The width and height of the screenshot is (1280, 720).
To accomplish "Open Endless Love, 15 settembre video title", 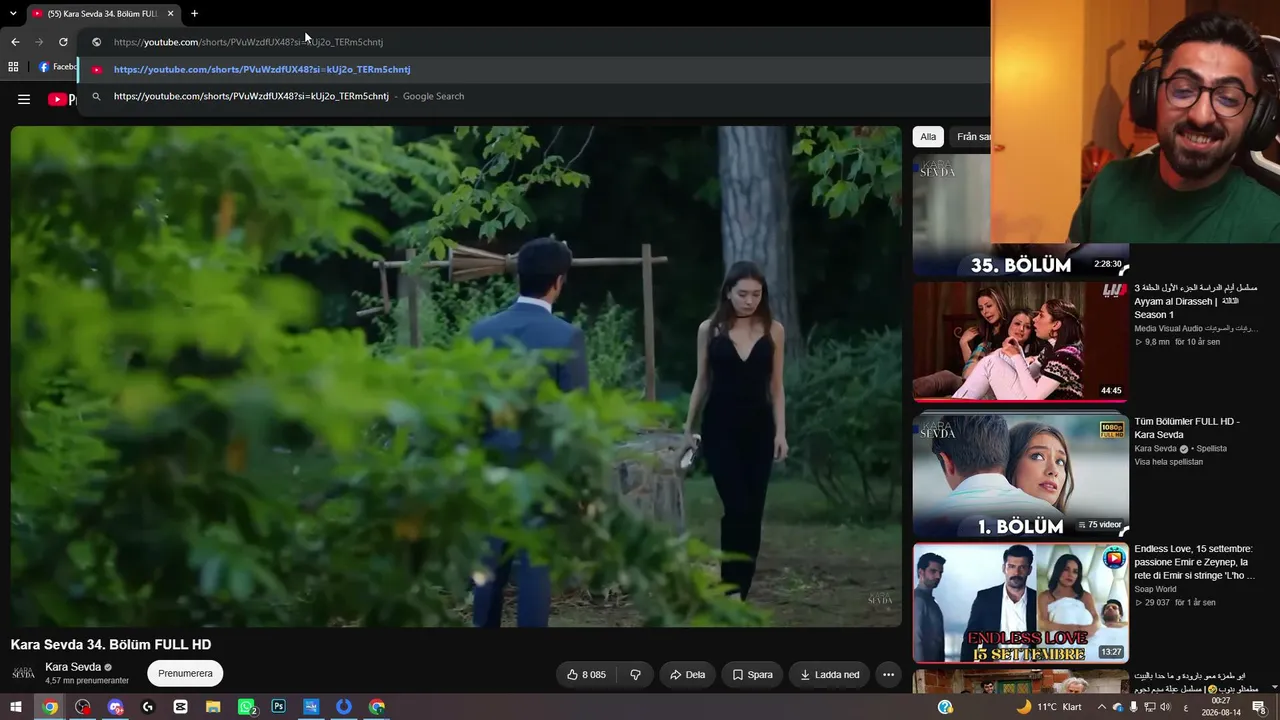I will [1194, 562].
